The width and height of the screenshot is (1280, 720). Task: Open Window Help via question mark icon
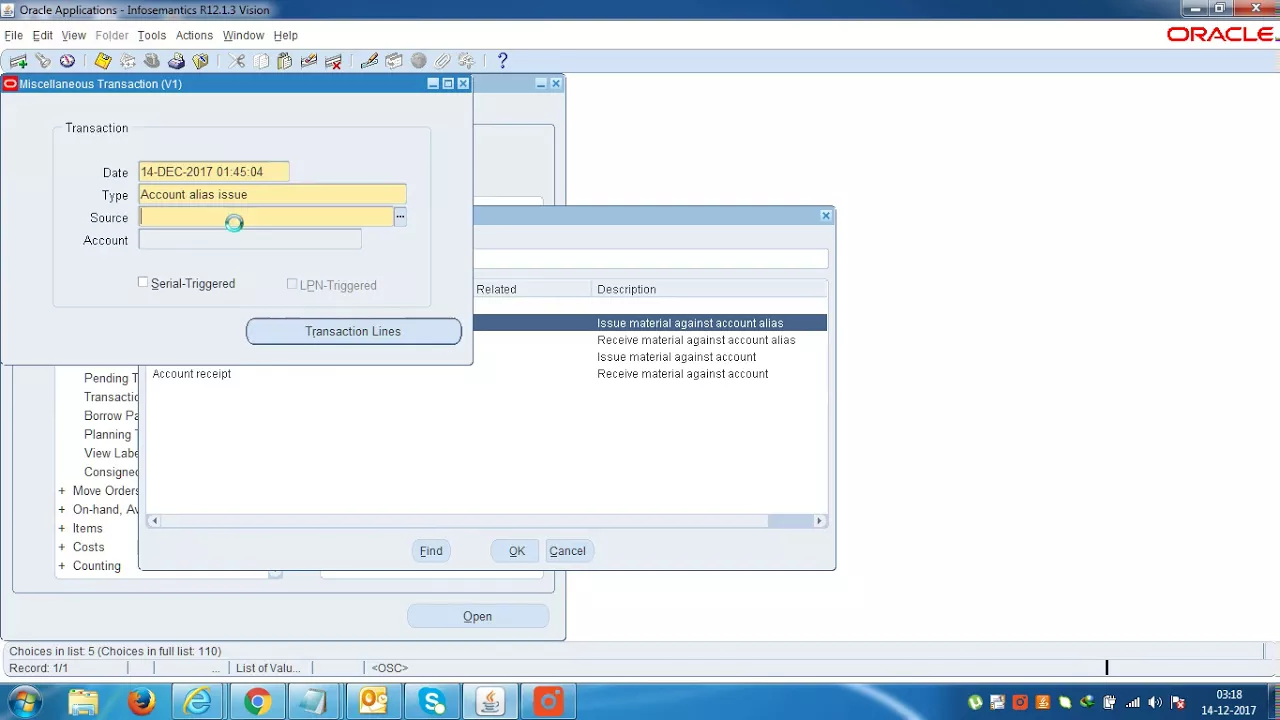pyautogui.click(x=502, y=61)
